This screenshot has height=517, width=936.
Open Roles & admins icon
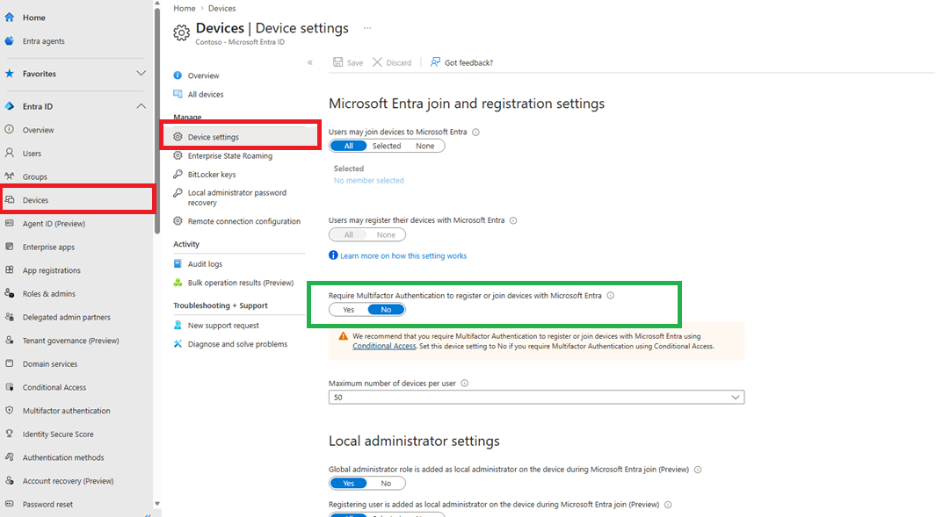[x=9, y=293]
